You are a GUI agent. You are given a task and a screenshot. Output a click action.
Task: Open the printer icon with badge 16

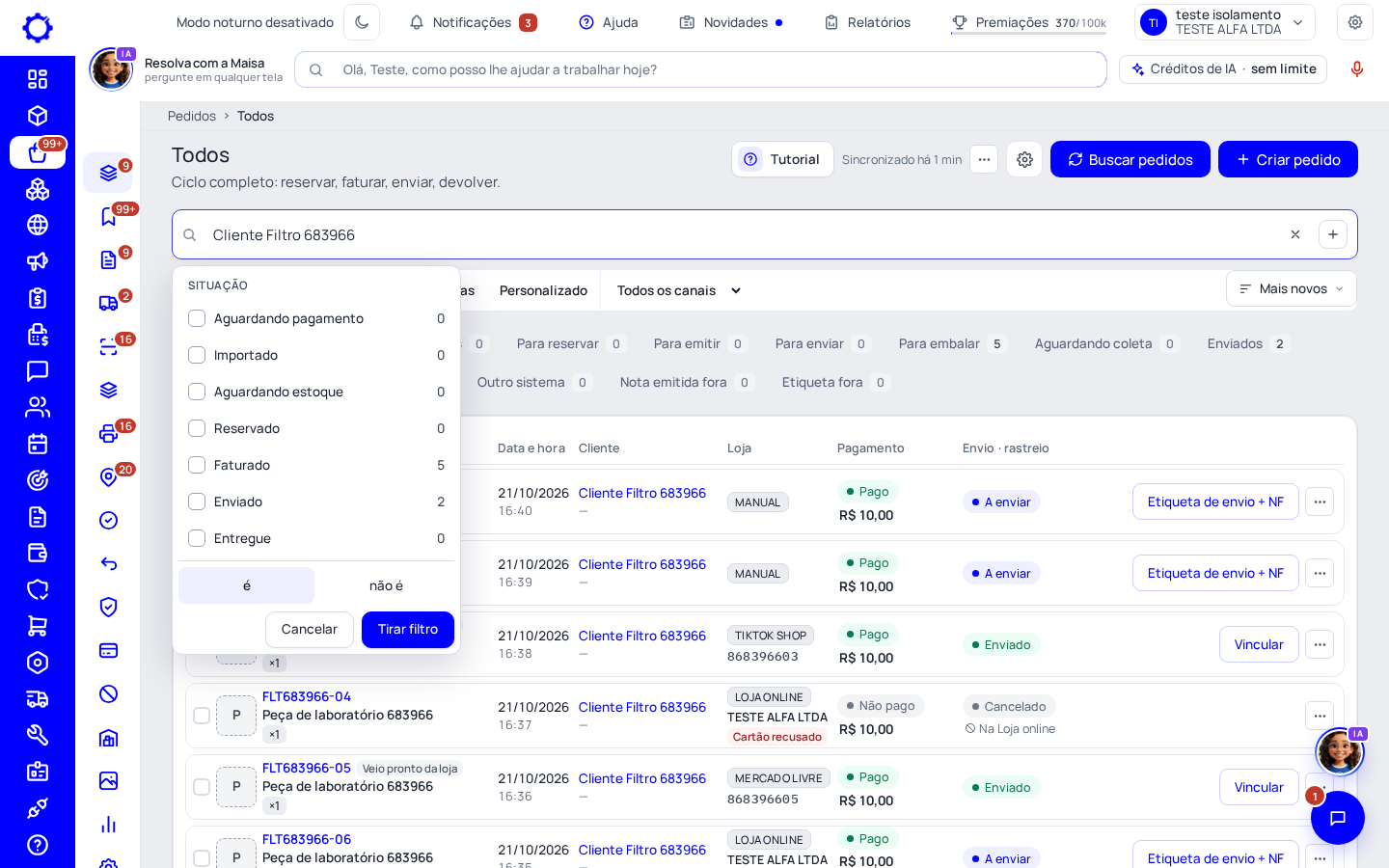point(109,434)
